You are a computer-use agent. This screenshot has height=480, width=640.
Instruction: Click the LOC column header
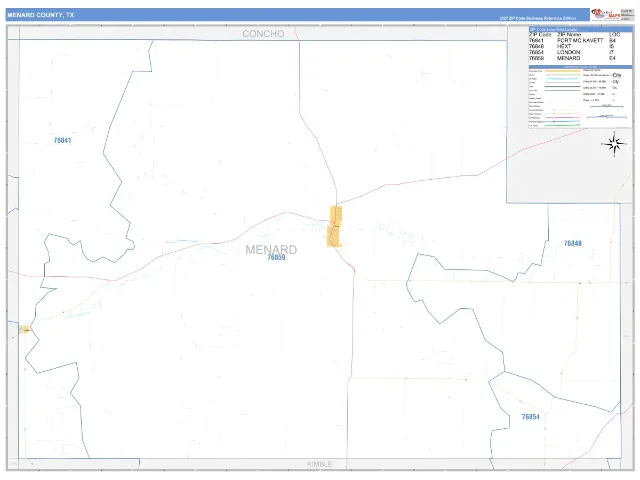(x=614, y=34)
